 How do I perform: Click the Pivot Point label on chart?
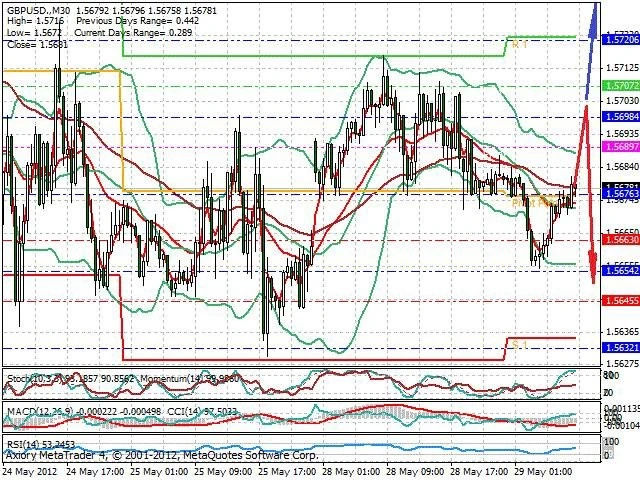click(532, 202)
